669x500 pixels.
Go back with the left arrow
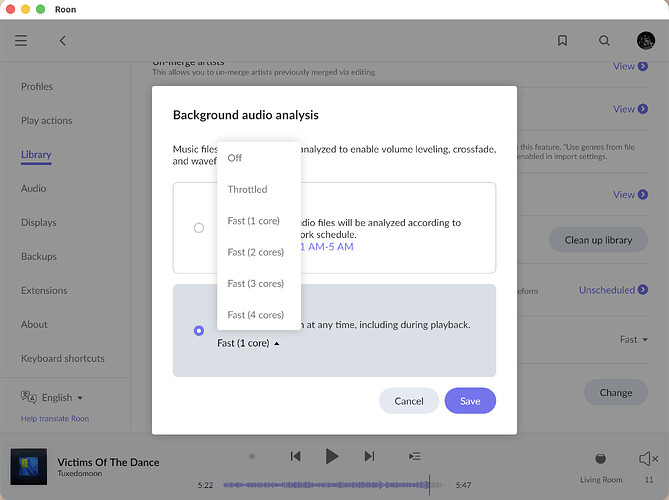(63, 41)
